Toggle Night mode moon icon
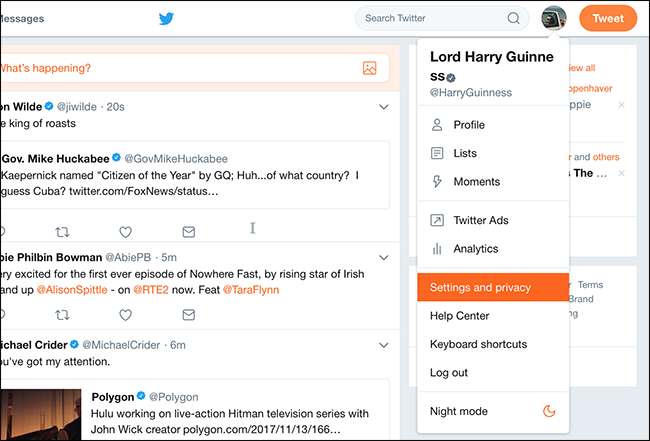This screenshot has width=650, height=441. [x=548, y=411]
